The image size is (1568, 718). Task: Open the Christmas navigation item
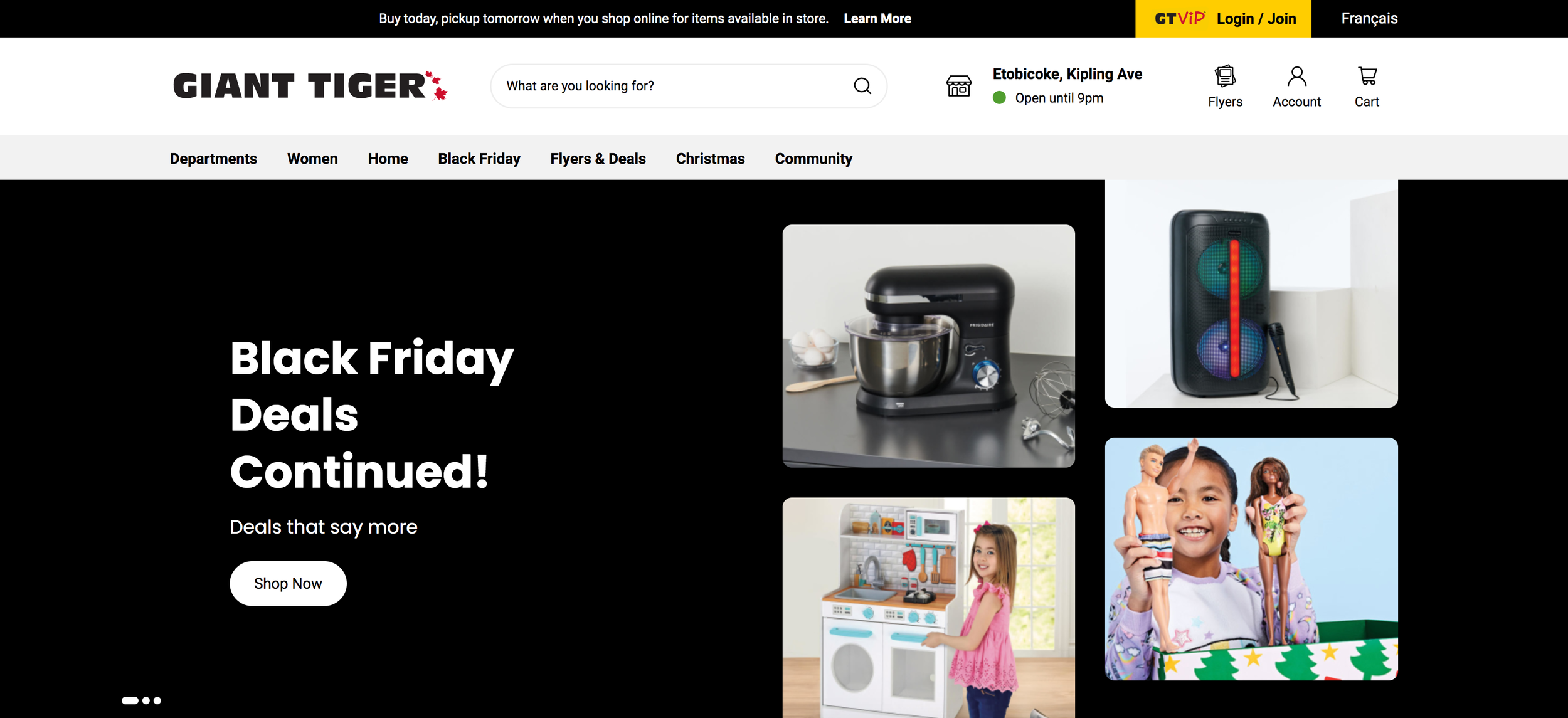(710, 159)
